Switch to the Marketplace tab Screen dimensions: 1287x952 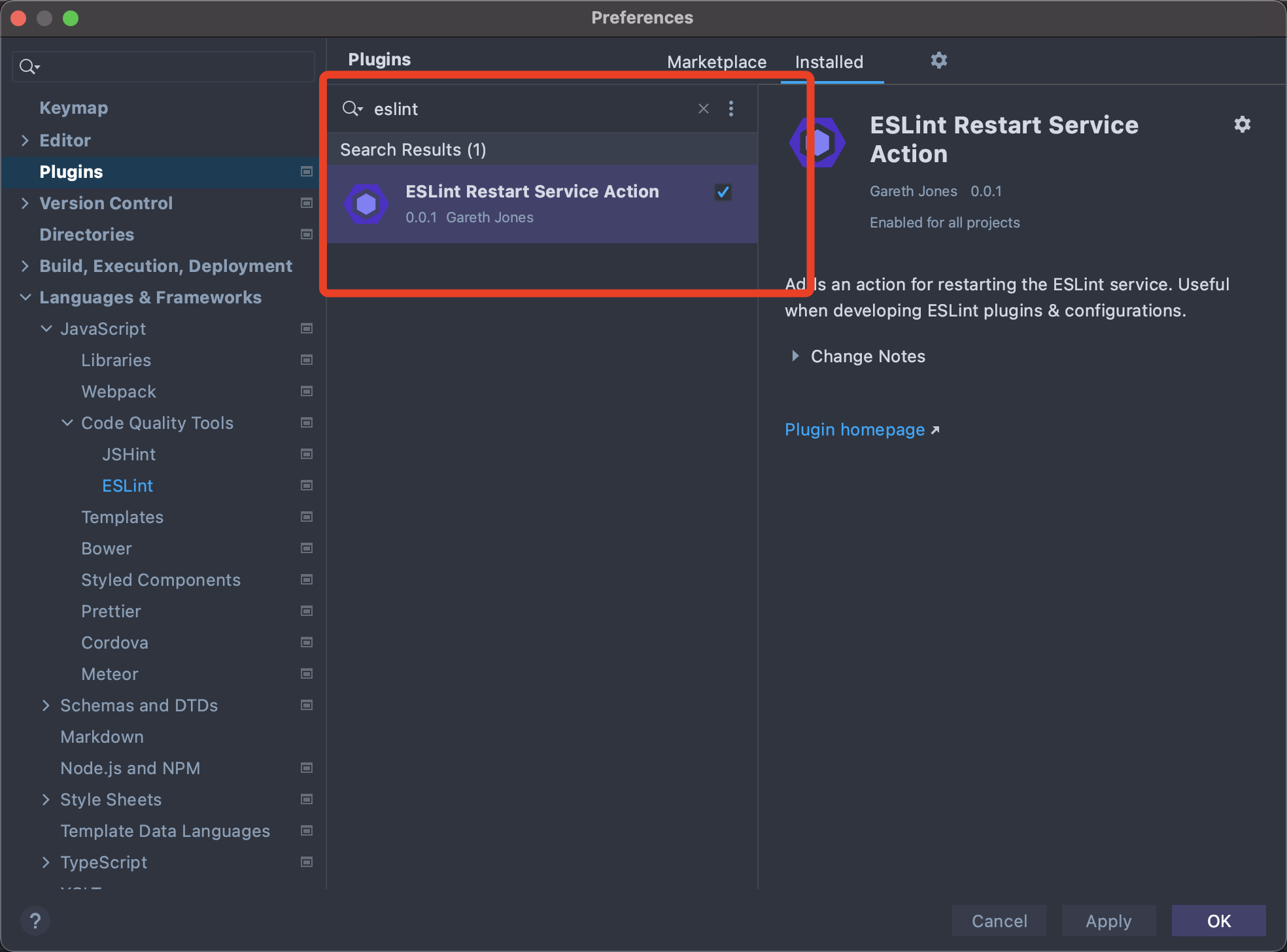coord(716,61)
